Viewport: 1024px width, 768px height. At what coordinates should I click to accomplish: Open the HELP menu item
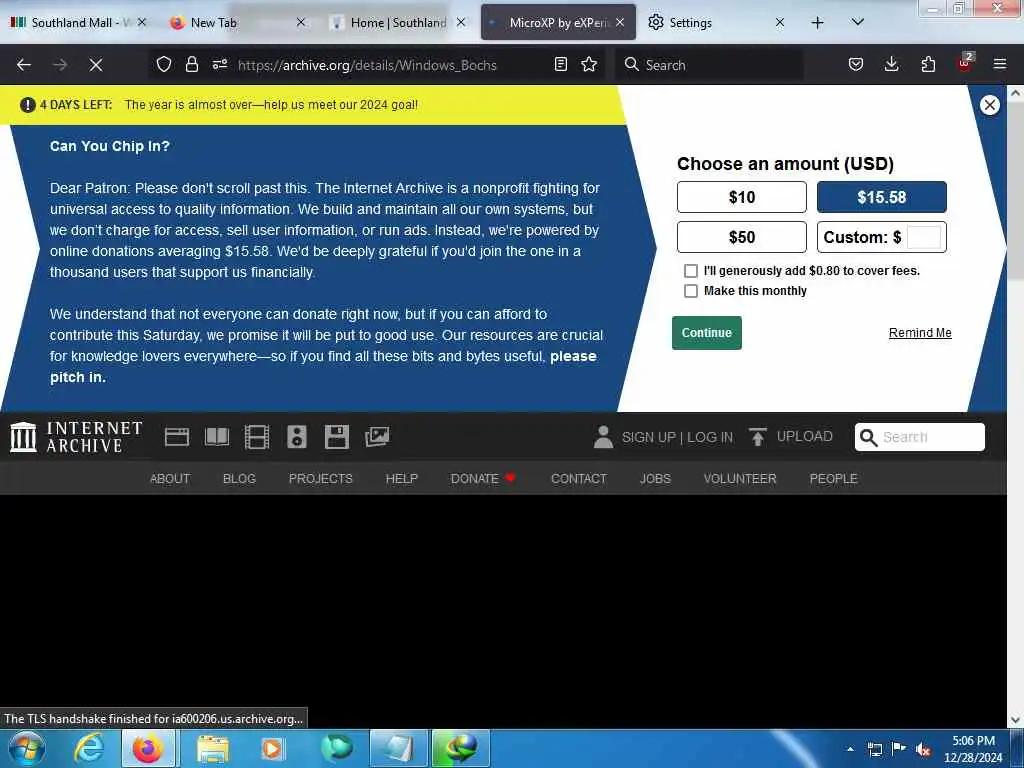[x=402, y=479]
